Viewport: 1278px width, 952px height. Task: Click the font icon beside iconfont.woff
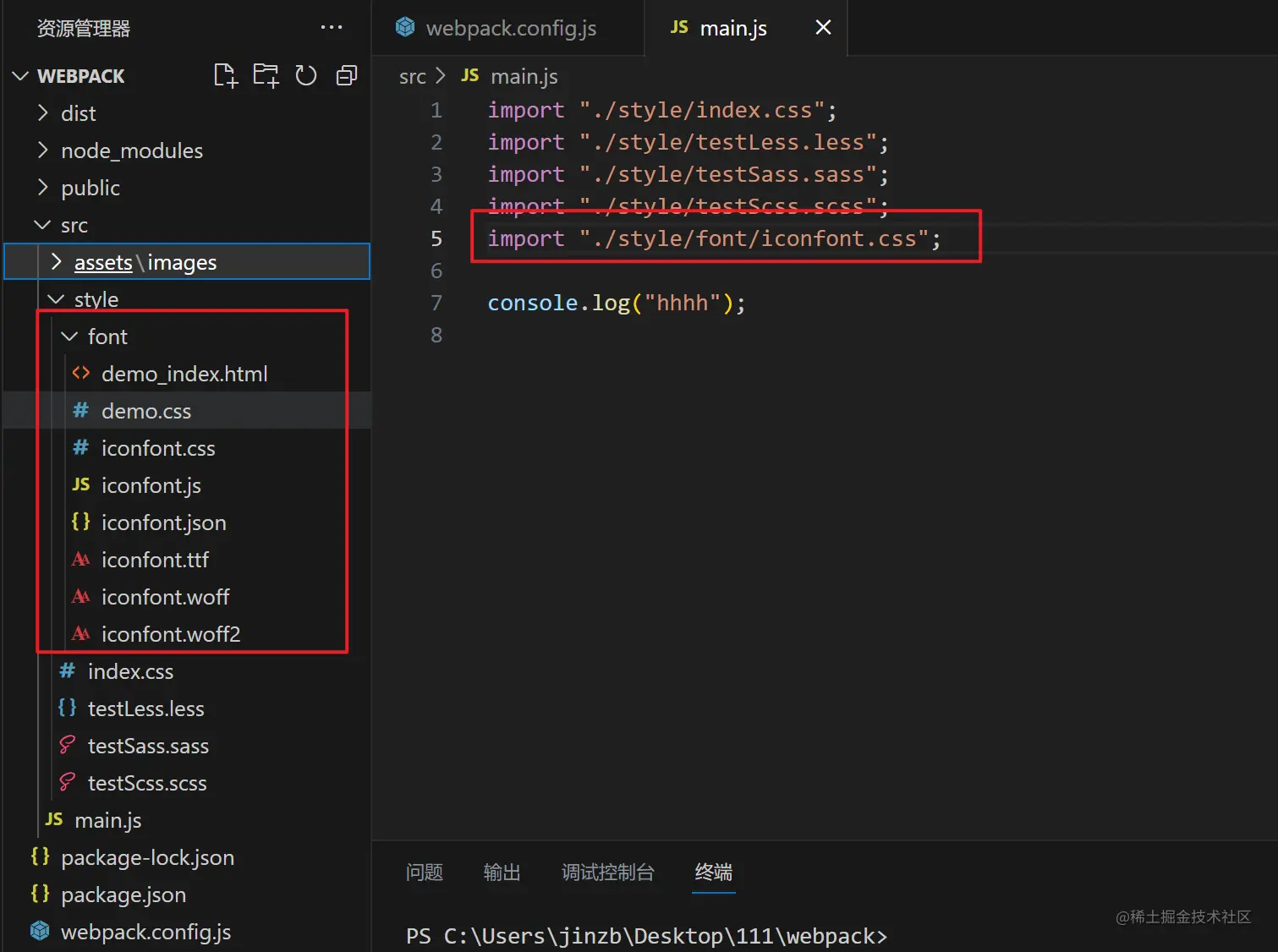tap(81, 596)
